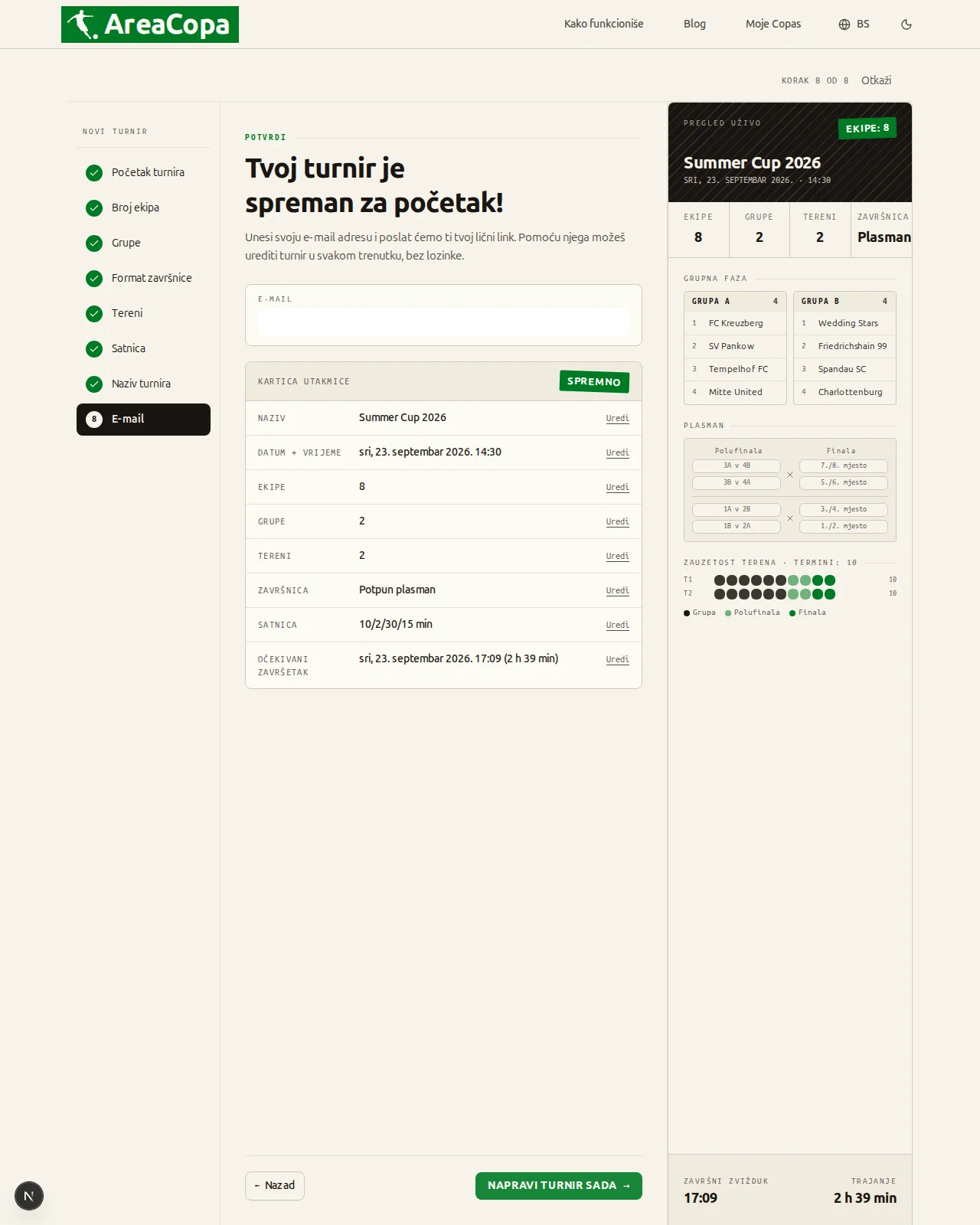Viewport: 980px width, 1225px height.
Task: Click Finala legend green dot
Action: click(x=792, y=613)
